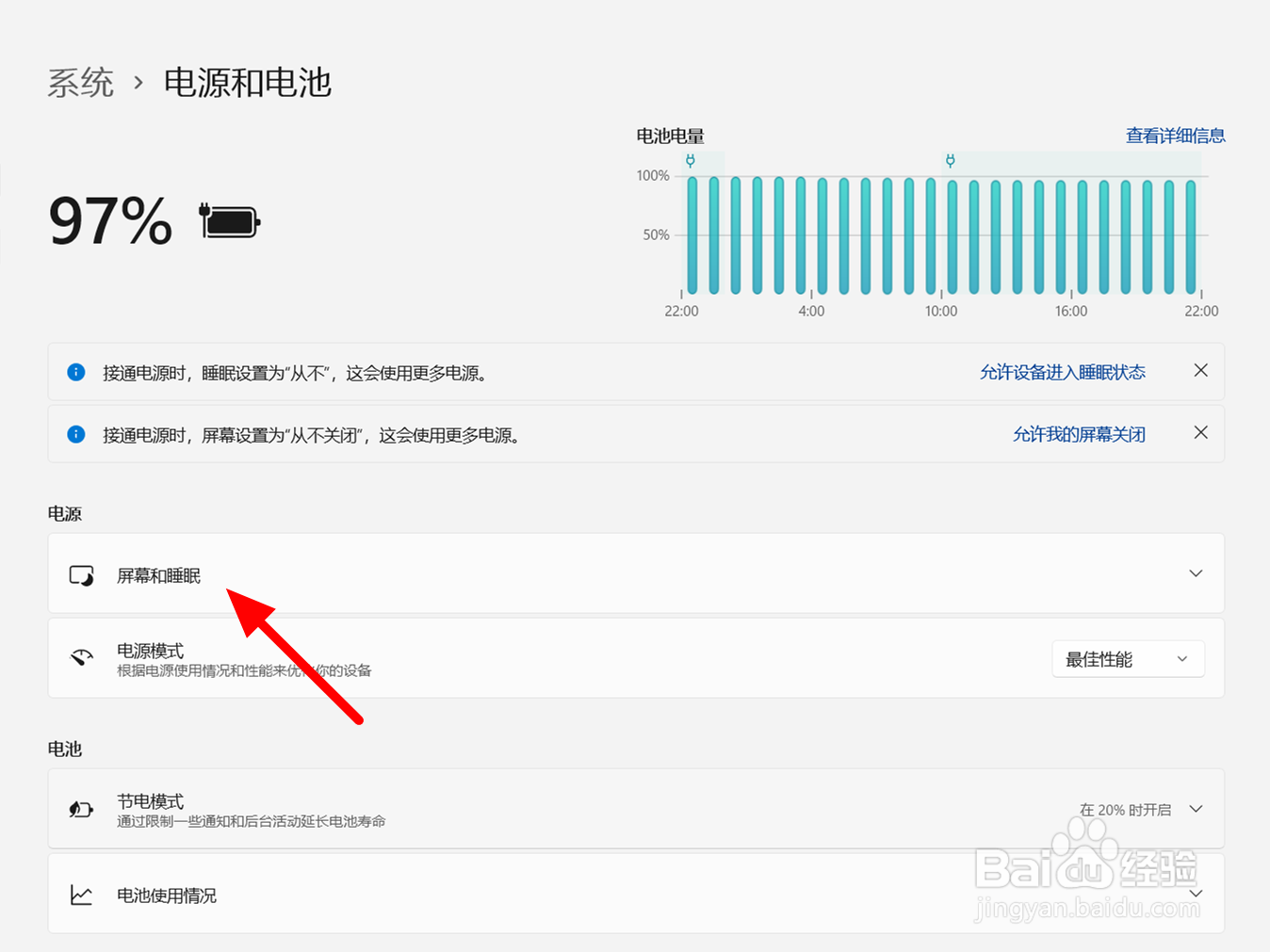The height and width of the screenshot is (952, 1270).
Task: Click the info icon on the screen settings banner
Action: (75, 434)
